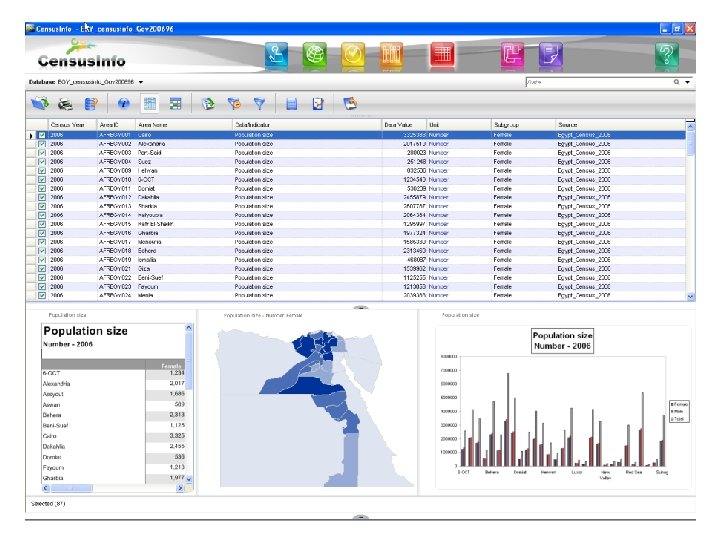Screen dimensions: 720x540
Task: Sort by the Unit column header
Action: click(x=459, y=125)
